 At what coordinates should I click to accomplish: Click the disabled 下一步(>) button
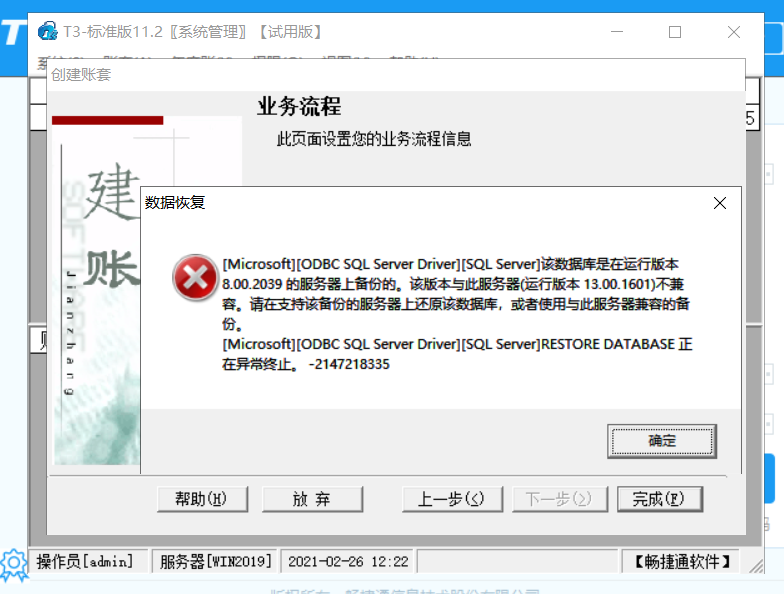point(560,499)
